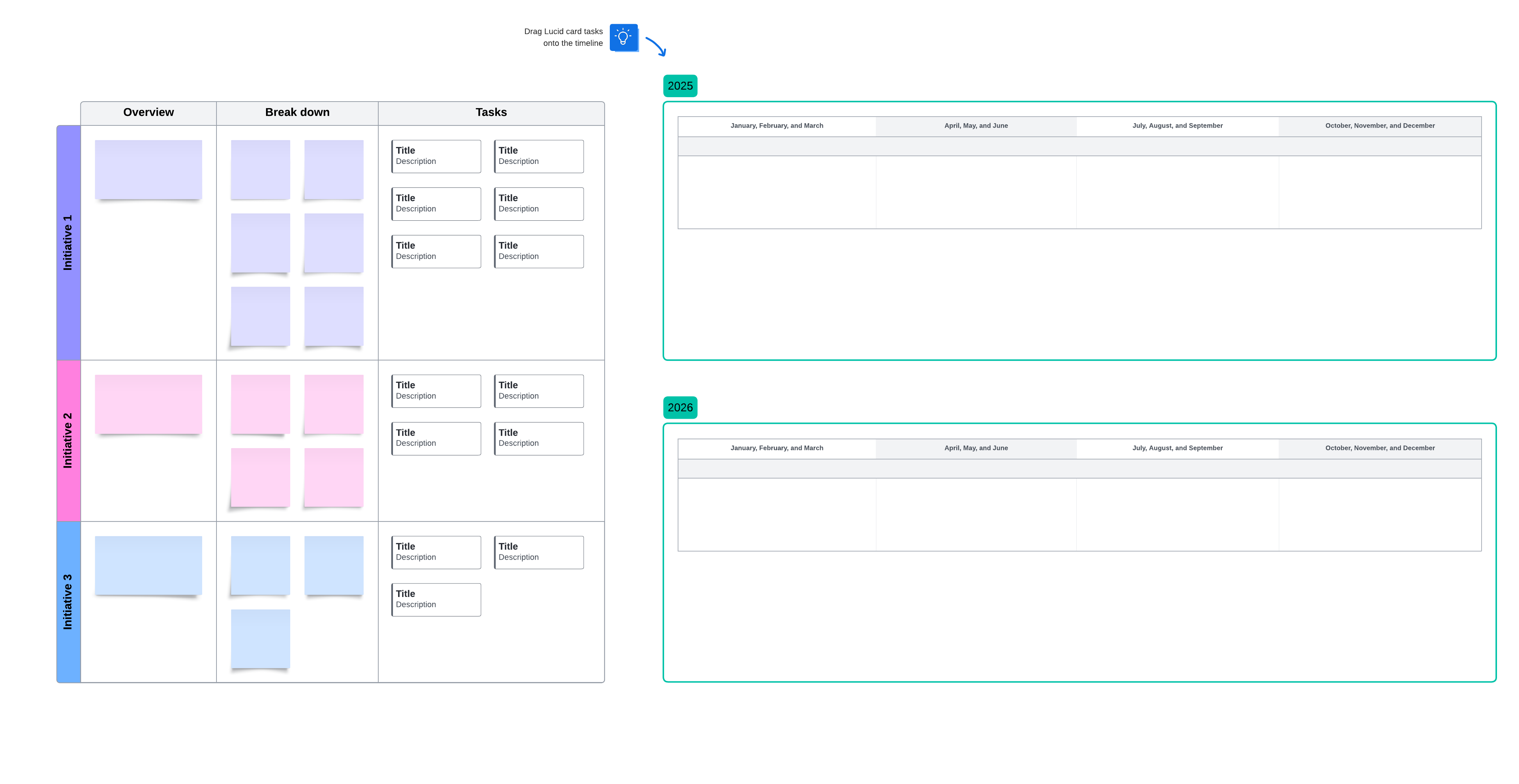This screenshot has height=784, width=1519.
Task: Select the Overview column header
Action: coord(148,112)
